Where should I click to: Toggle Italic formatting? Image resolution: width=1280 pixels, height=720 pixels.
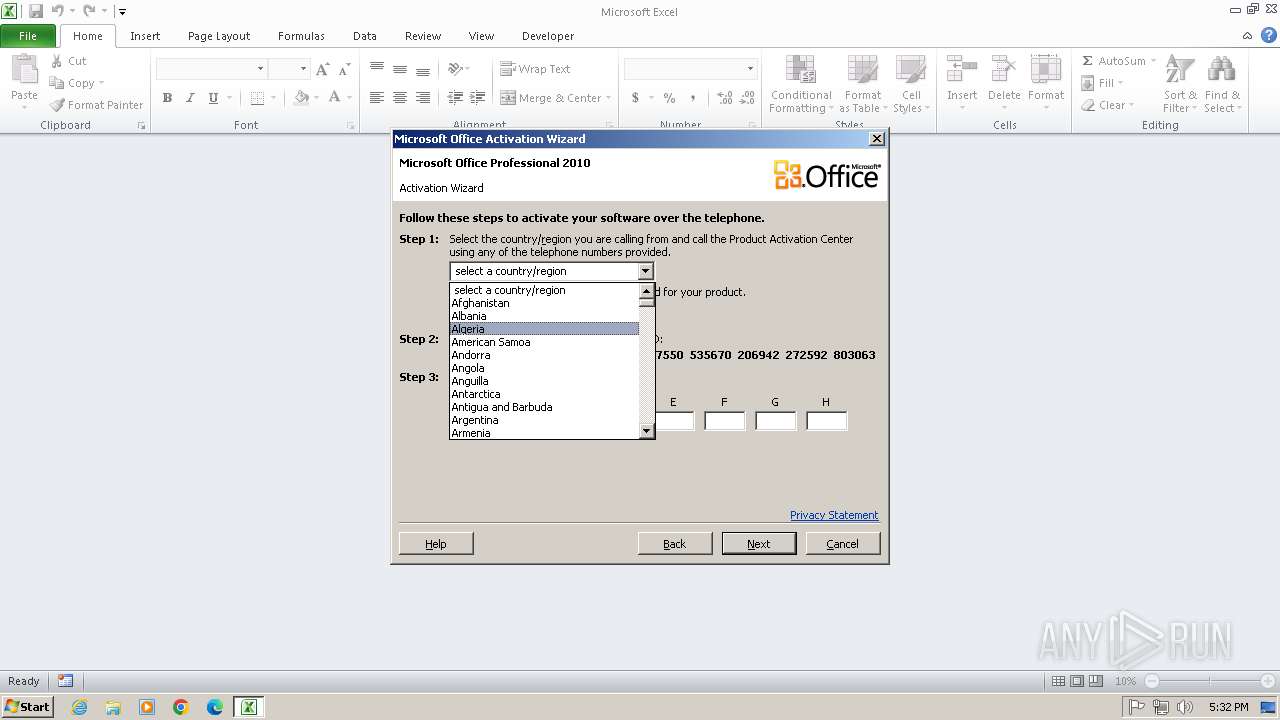(x=190, y=98)
